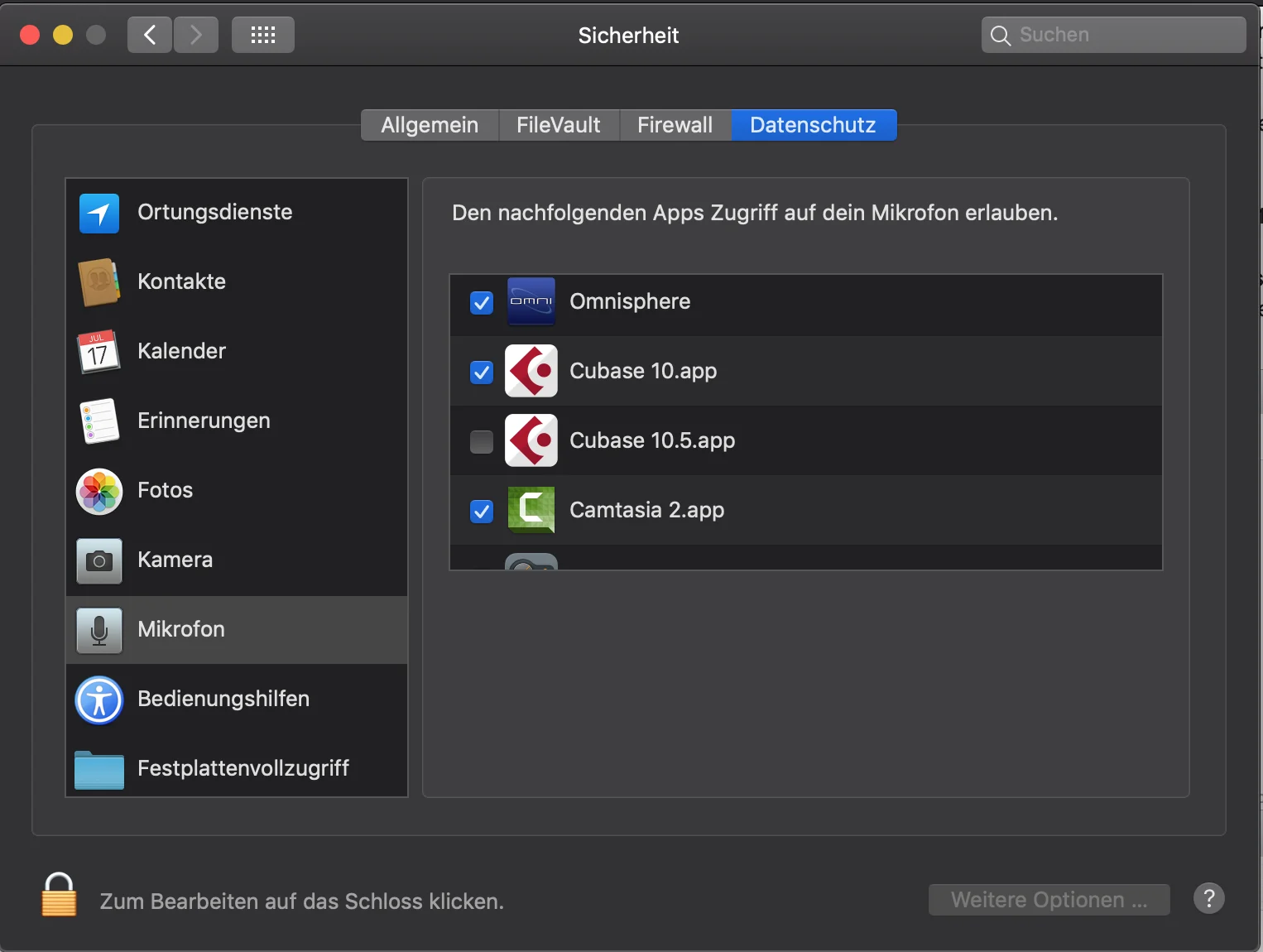Viewport: 1263px width, 952px height.
Task: Click the Suchen search field
Action: pos(1114,35)
